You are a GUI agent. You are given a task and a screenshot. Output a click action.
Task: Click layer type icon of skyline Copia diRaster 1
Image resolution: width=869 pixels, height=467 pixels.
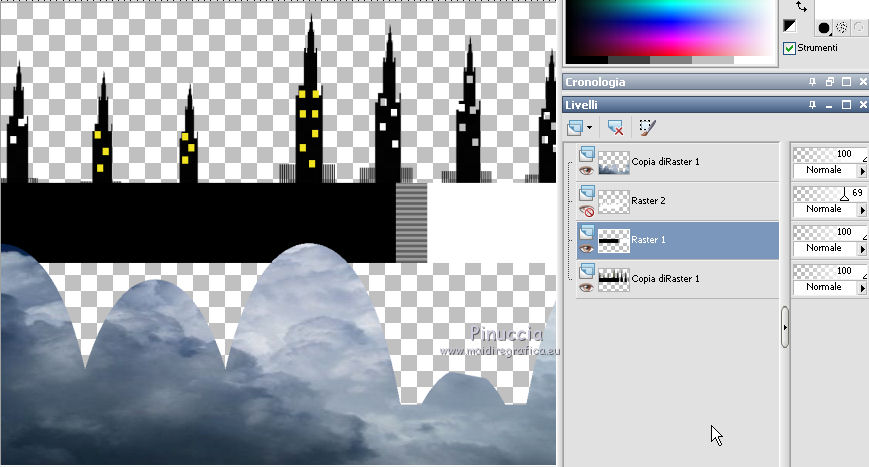tap(587, 270)
